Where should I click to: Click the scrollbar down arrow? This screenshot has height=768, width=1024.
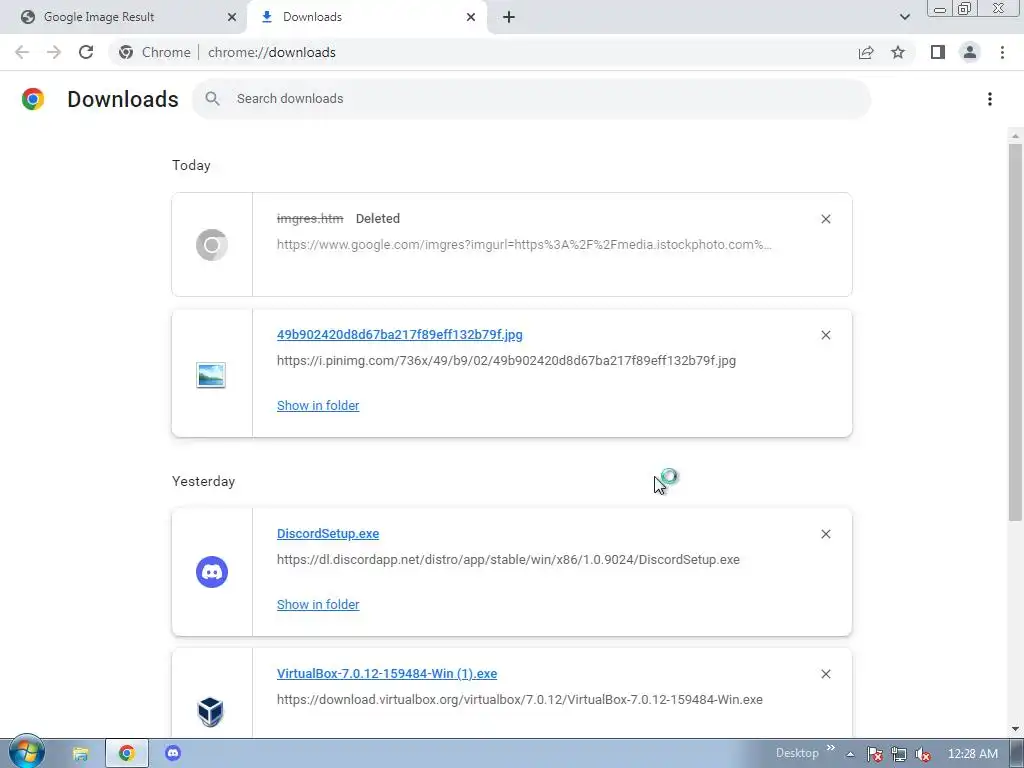[x=1015, y=729]
